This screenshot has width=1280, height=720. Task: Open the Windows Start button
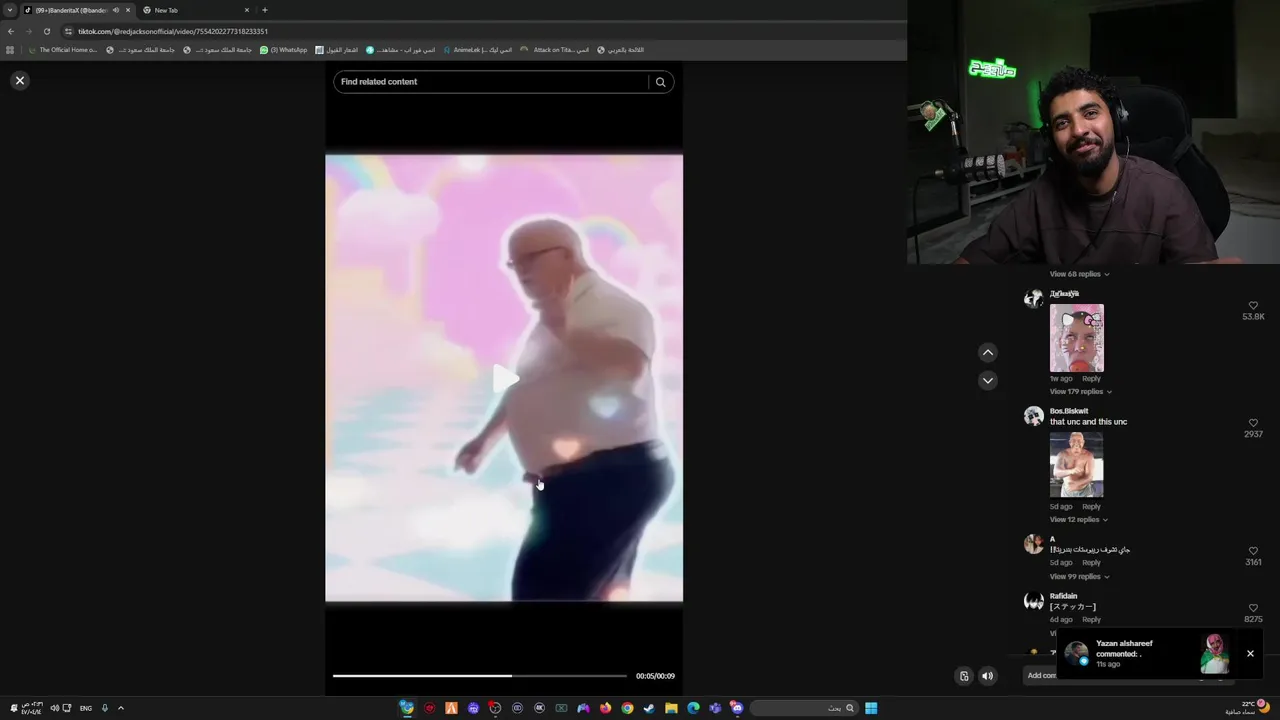[x=871, y=708]
